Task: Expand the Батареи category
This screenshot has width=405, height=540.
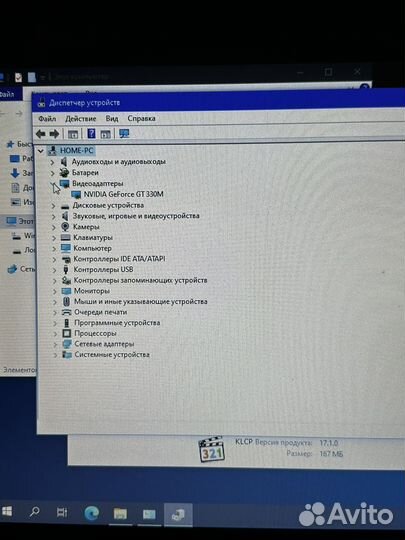Action: [52, 173]
